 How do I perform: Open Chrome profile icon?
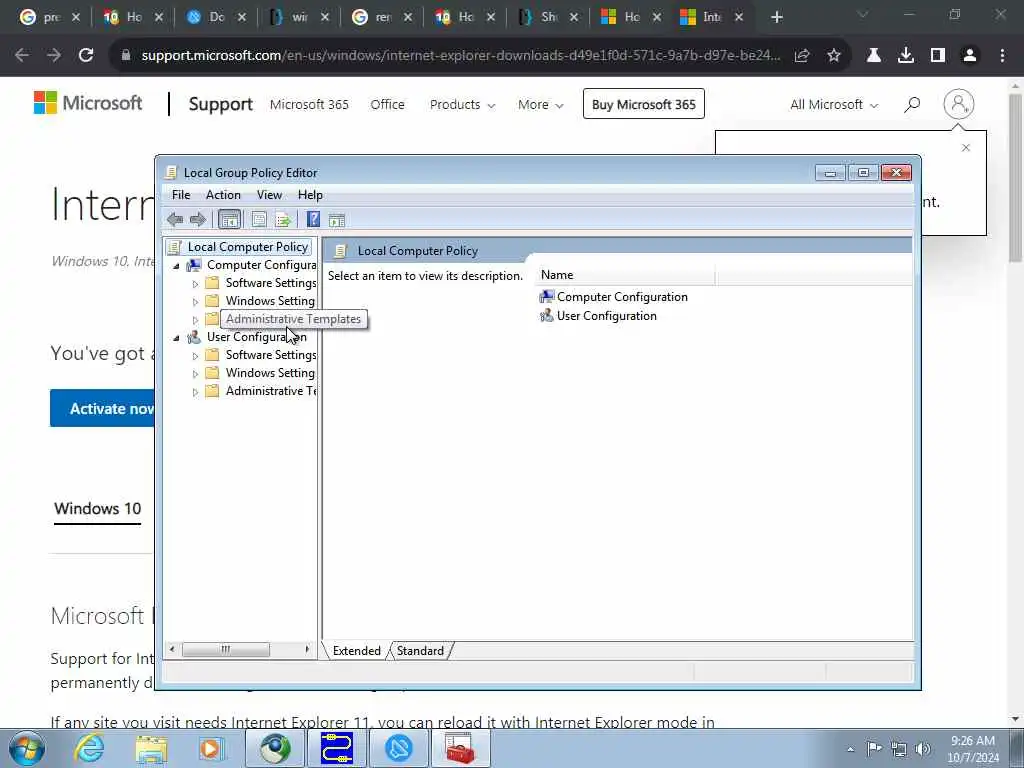point(970,56)
